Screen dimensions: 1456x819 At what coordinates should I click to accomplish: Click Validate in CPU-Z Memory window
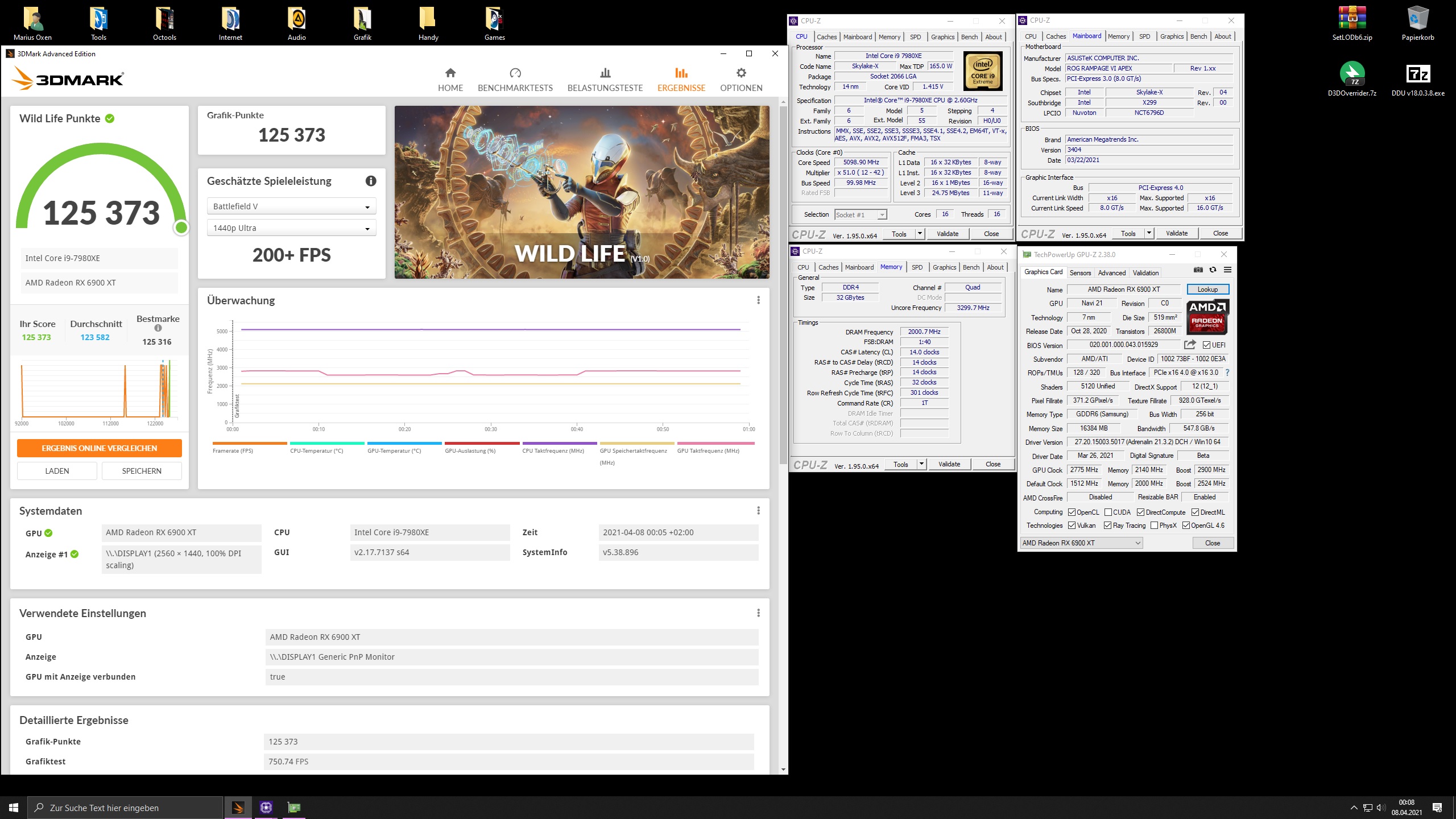949,464
